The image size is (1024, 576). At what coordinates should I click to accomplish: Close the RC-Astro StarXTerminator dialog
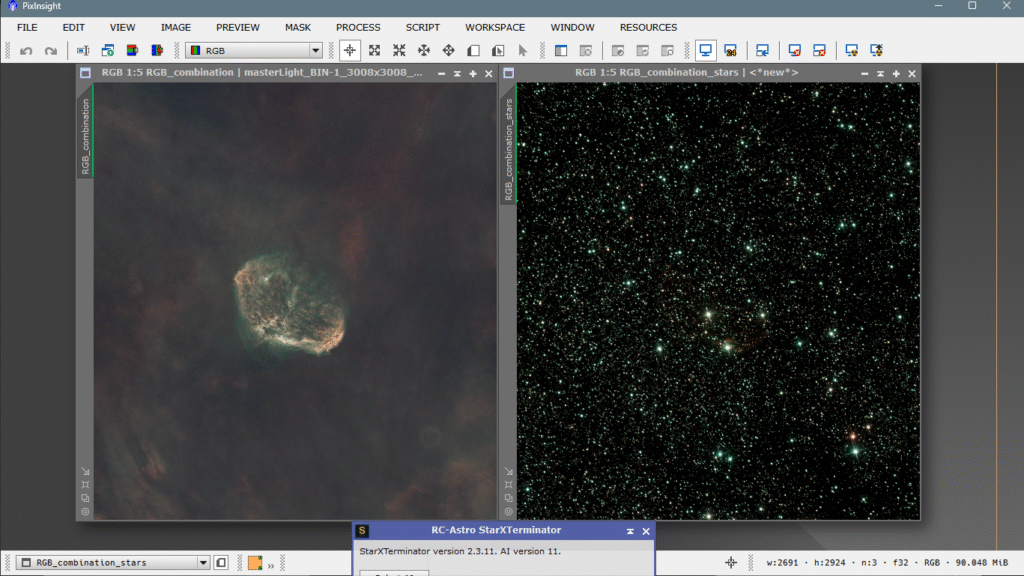click(x=646, y=531)
